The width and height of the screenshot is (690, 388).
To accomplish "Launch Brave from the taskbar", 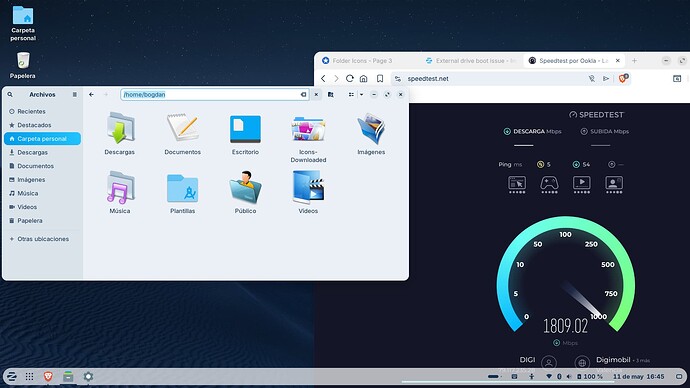I will [48, 376].
